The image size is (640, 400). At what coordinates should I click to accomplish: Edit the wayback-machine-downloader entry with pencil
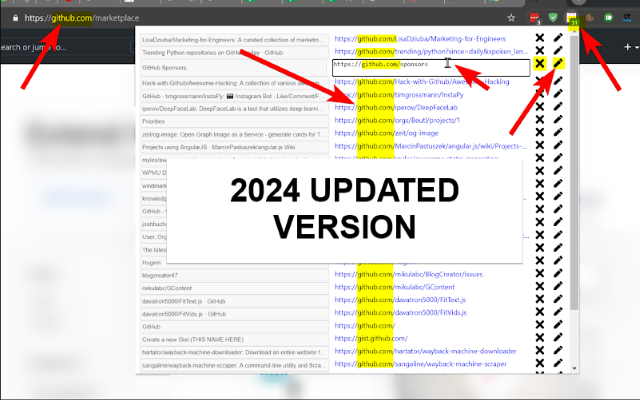(558, 351)
